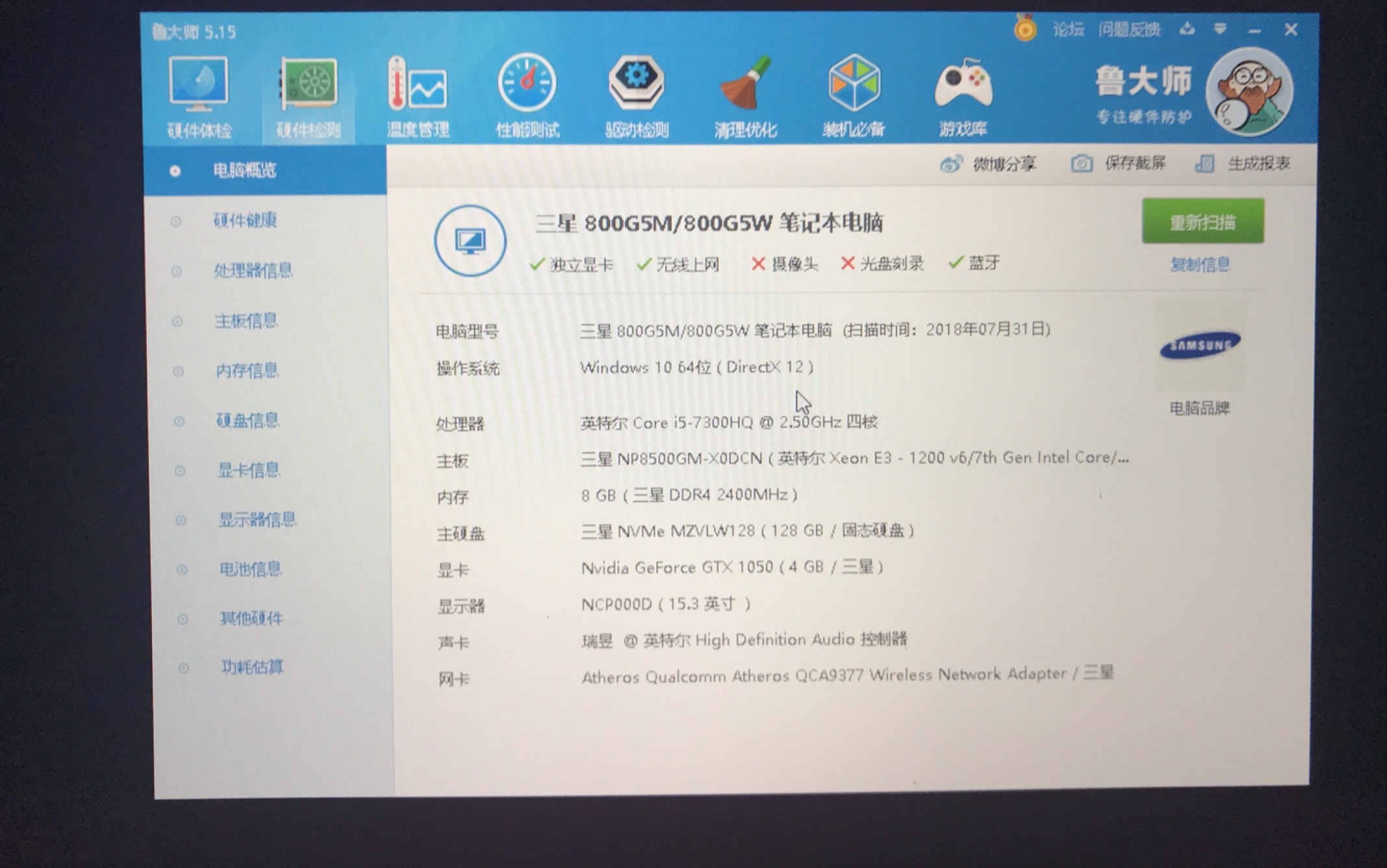
Task: Select 处理器信息 in sidebar
Action: 253,270
